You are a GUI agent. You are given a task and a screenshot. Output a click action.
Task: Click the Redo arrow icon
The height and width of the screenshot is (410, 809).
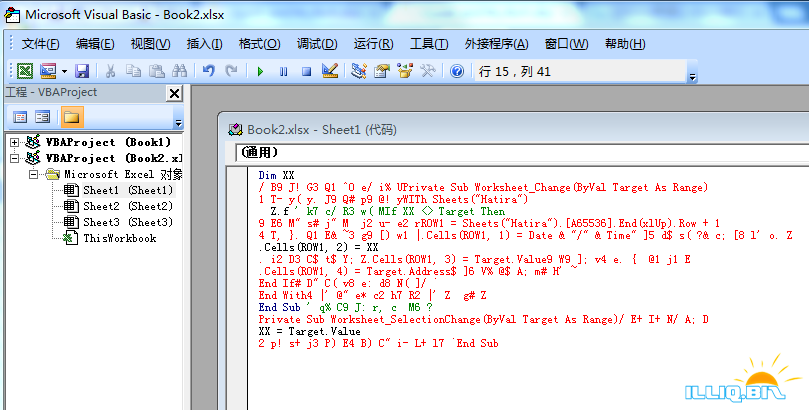coord(232,71)
